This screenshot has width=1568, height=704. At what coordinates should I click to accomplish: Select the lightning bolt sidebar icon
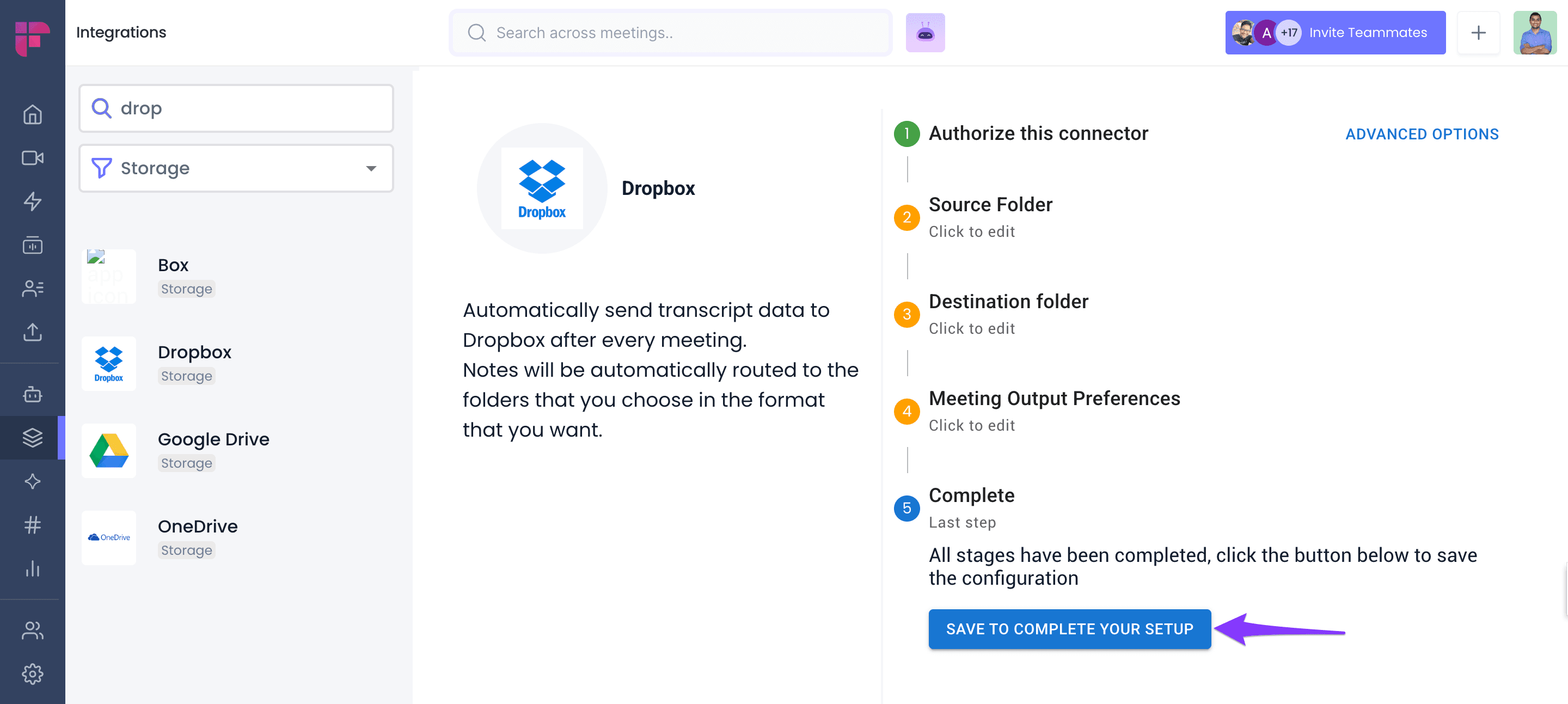tap(32, 201)
